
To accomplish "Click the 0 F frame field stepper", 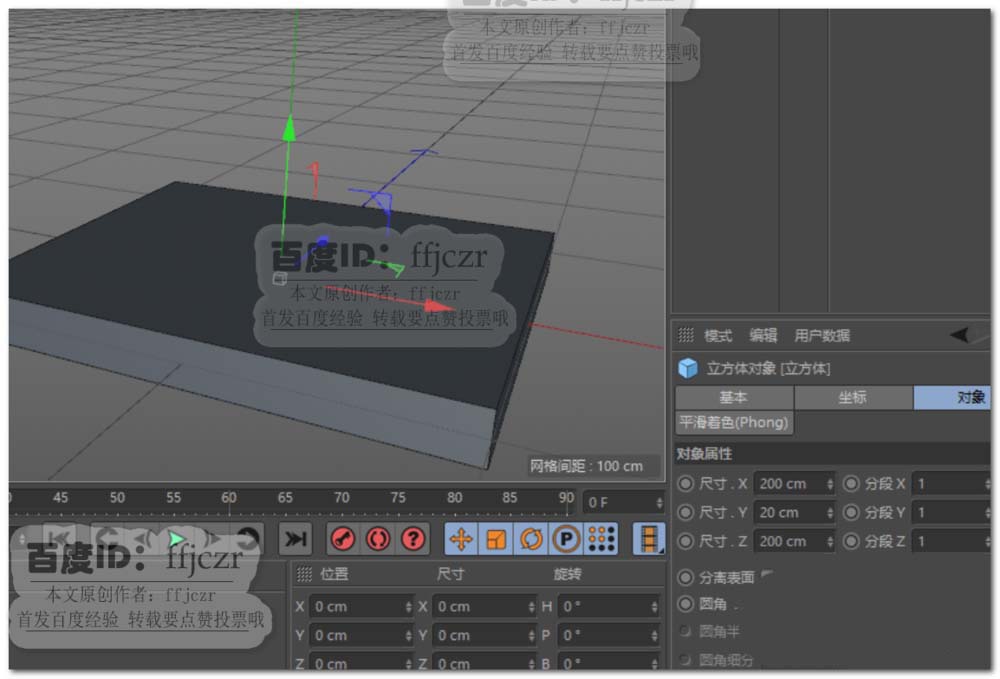I will pyautogui.click(x=659, y=502).
